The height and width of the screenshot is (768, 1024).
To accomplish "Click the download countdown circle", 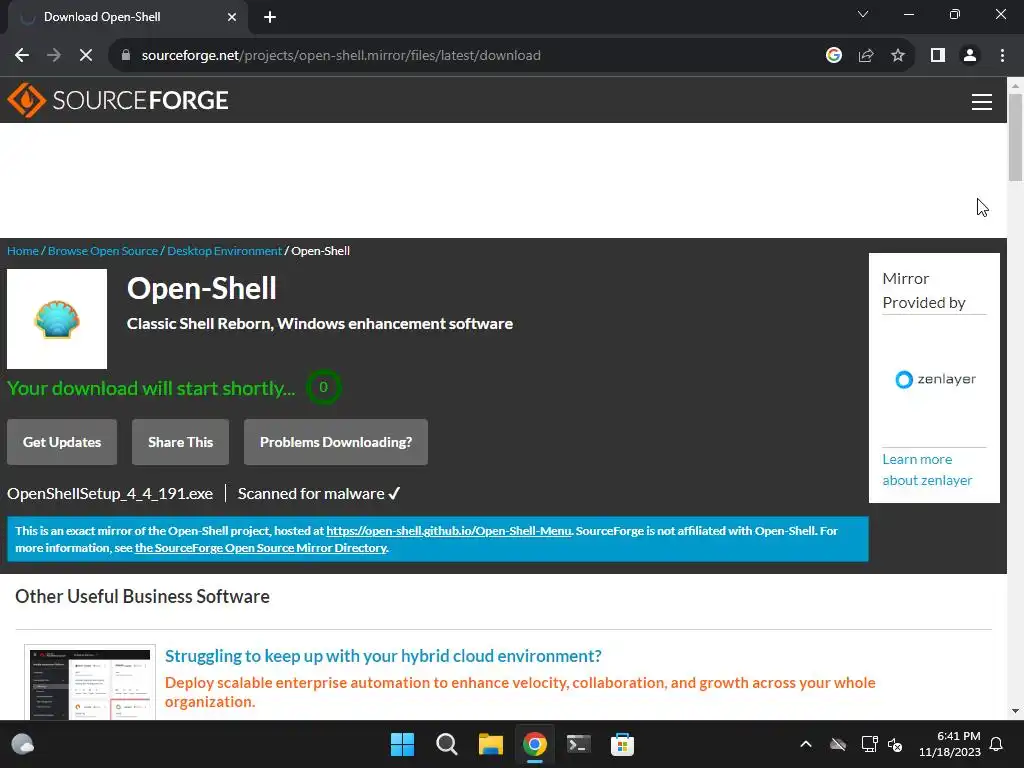I will click(x=323, y=387).
